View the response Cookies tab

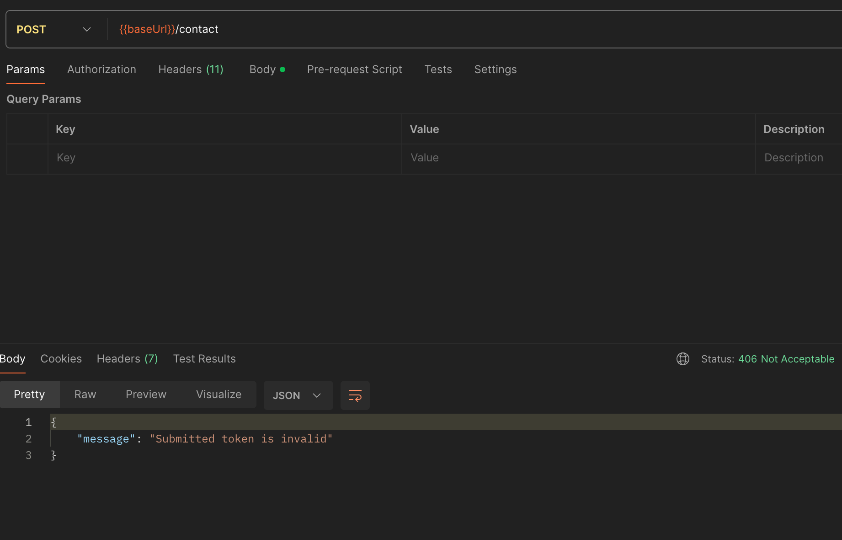61,359
